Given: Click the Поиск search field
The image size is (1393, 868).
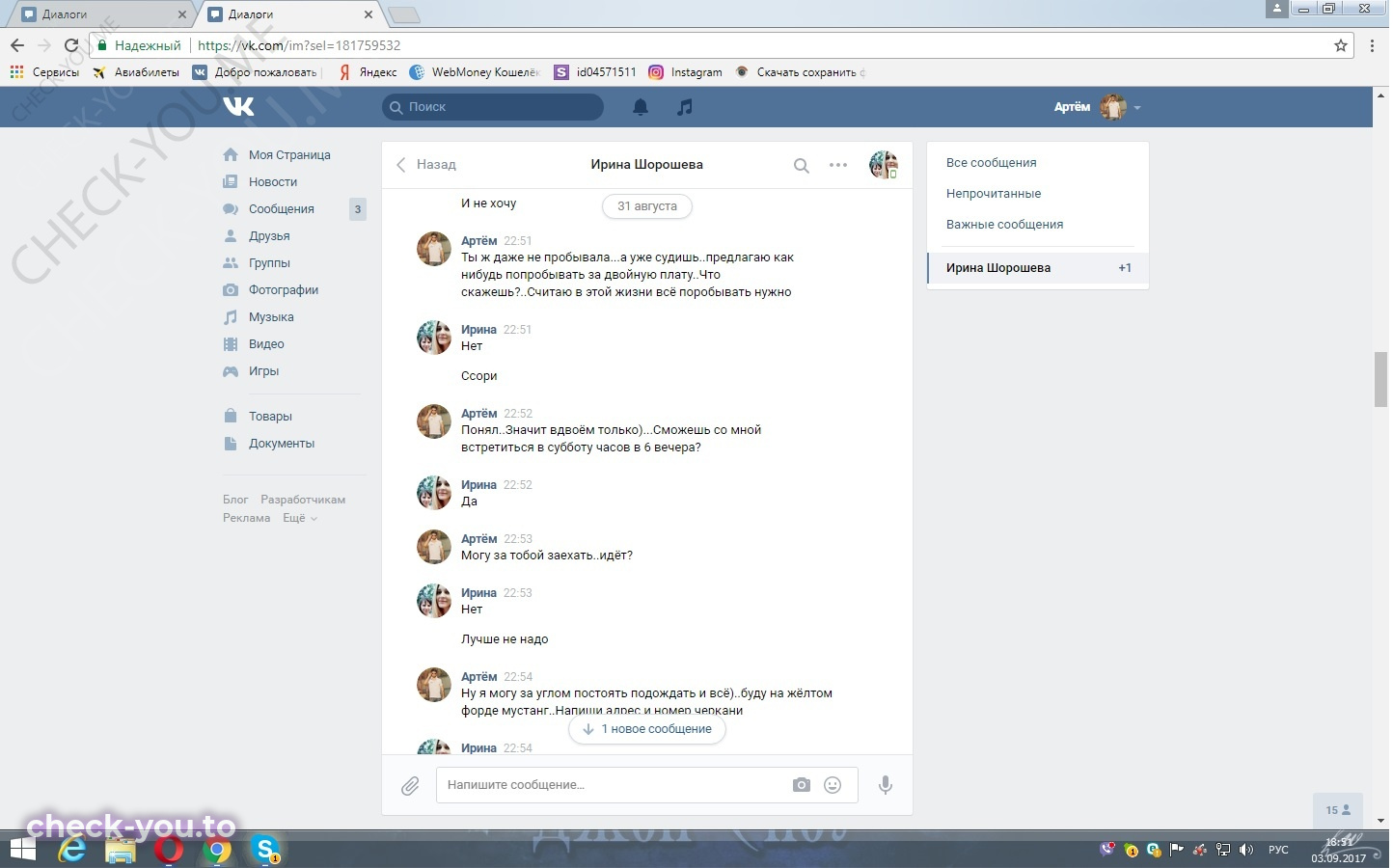Looking at the screenshot, I should click(x=493, y=107).
